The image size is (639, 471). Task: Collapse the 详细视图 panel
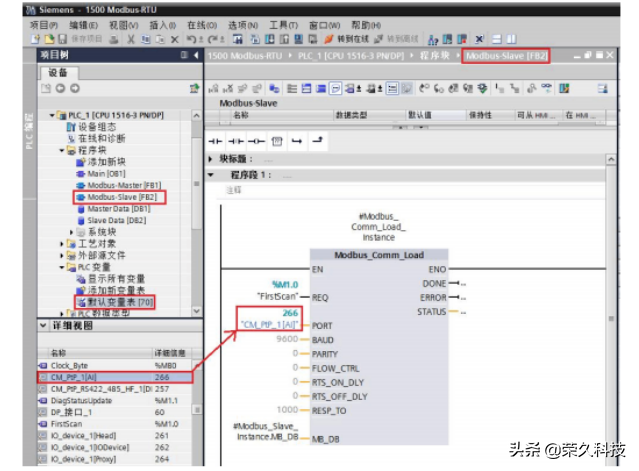(43, 326)
